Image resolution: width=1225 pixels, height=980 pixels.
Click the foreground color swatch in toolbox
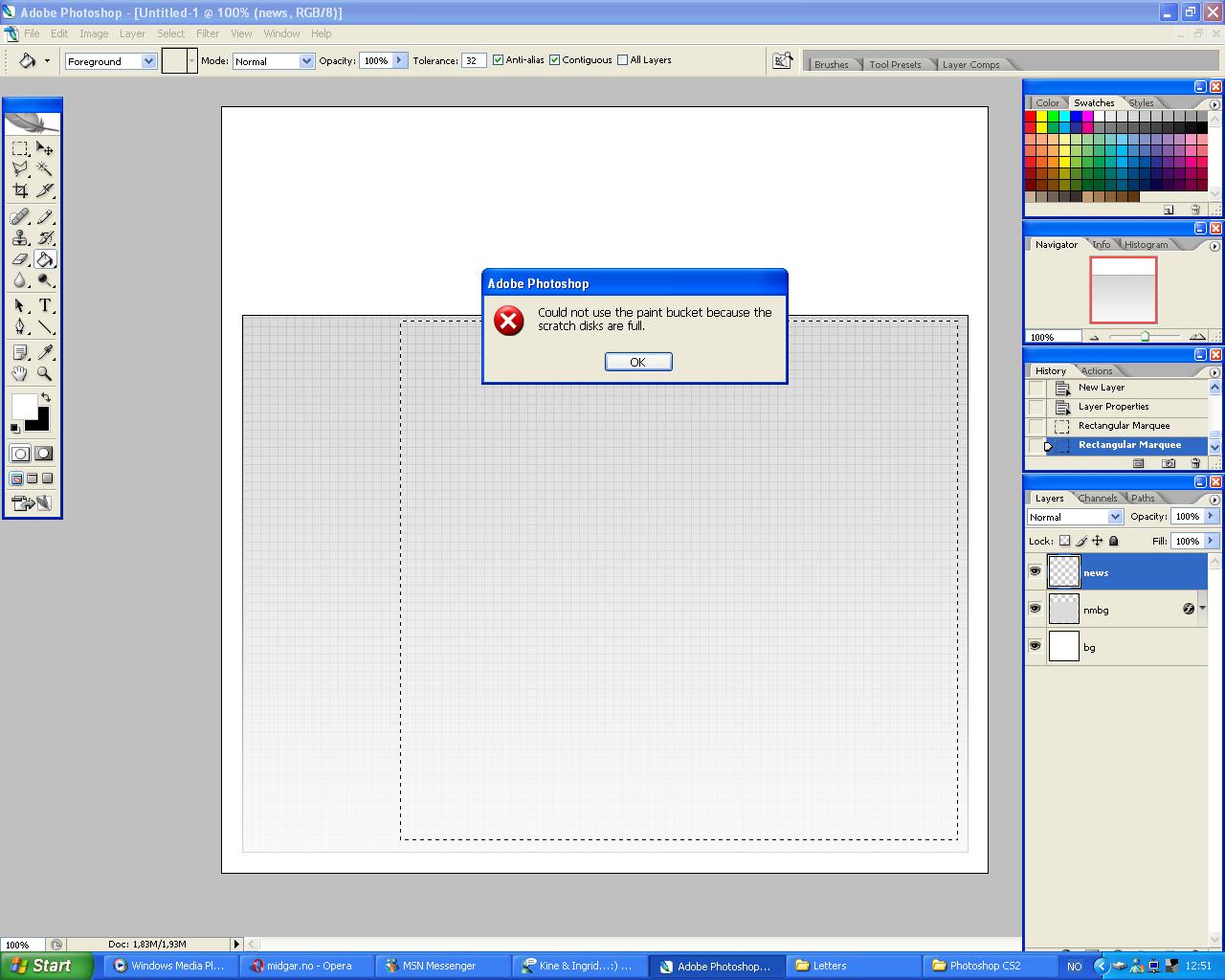pos(24,406)
